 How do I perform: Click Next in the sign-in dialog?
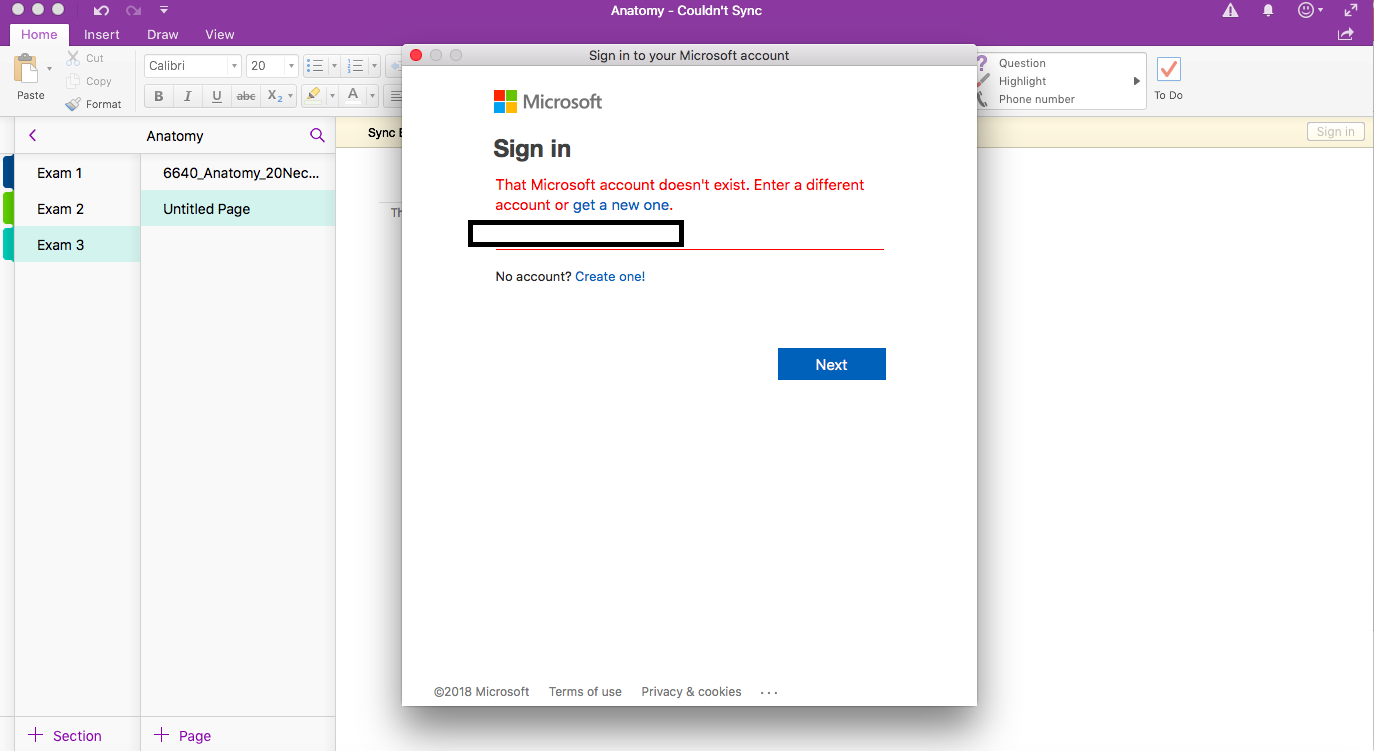point(831,364)
